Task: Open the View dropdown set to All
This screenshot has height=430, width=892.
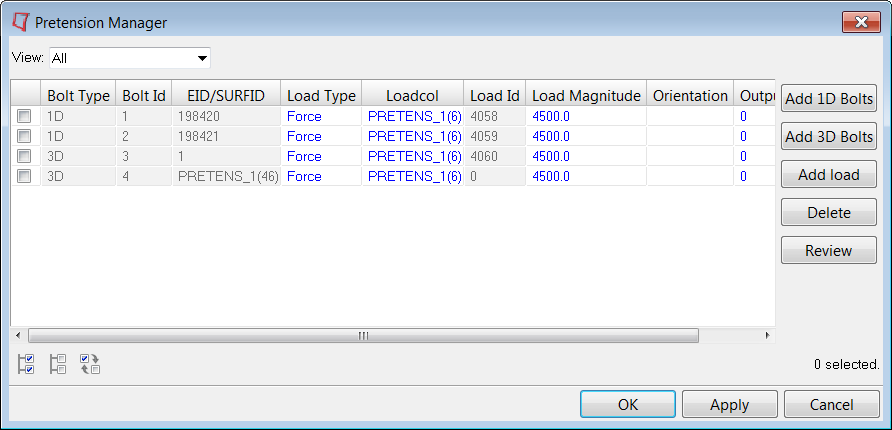Action: click(x=129, y=58)
